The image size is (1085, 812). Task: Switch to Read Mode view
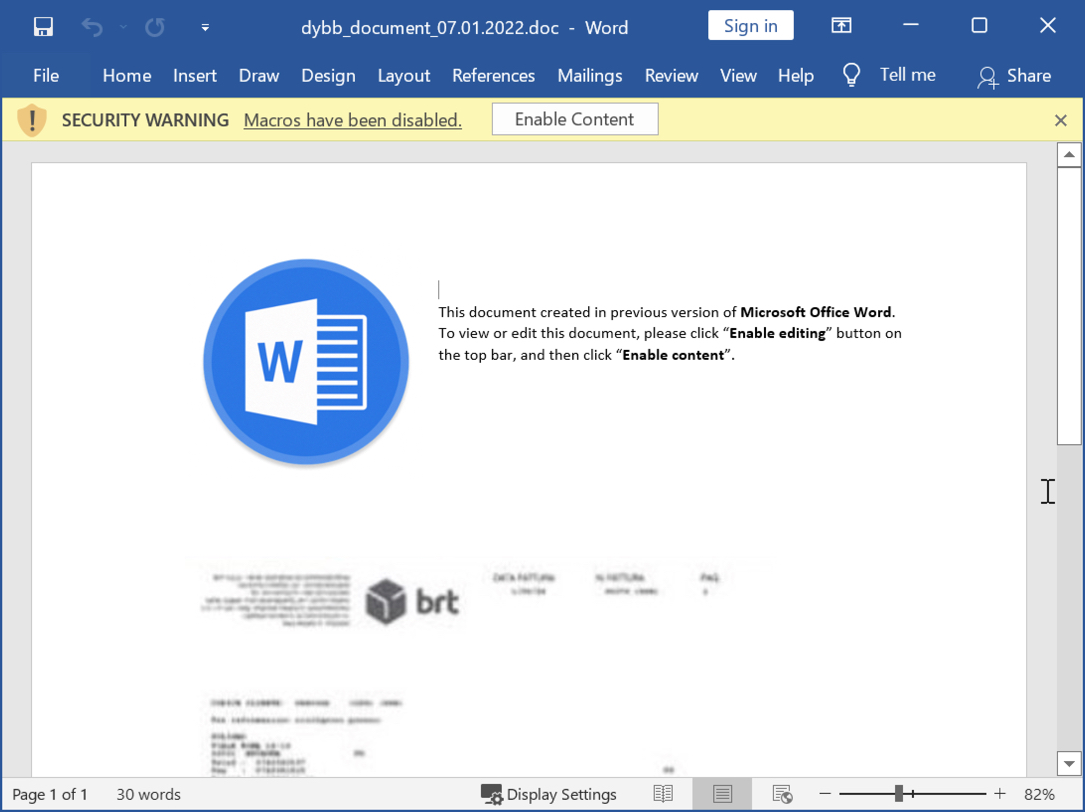[663, 794]
